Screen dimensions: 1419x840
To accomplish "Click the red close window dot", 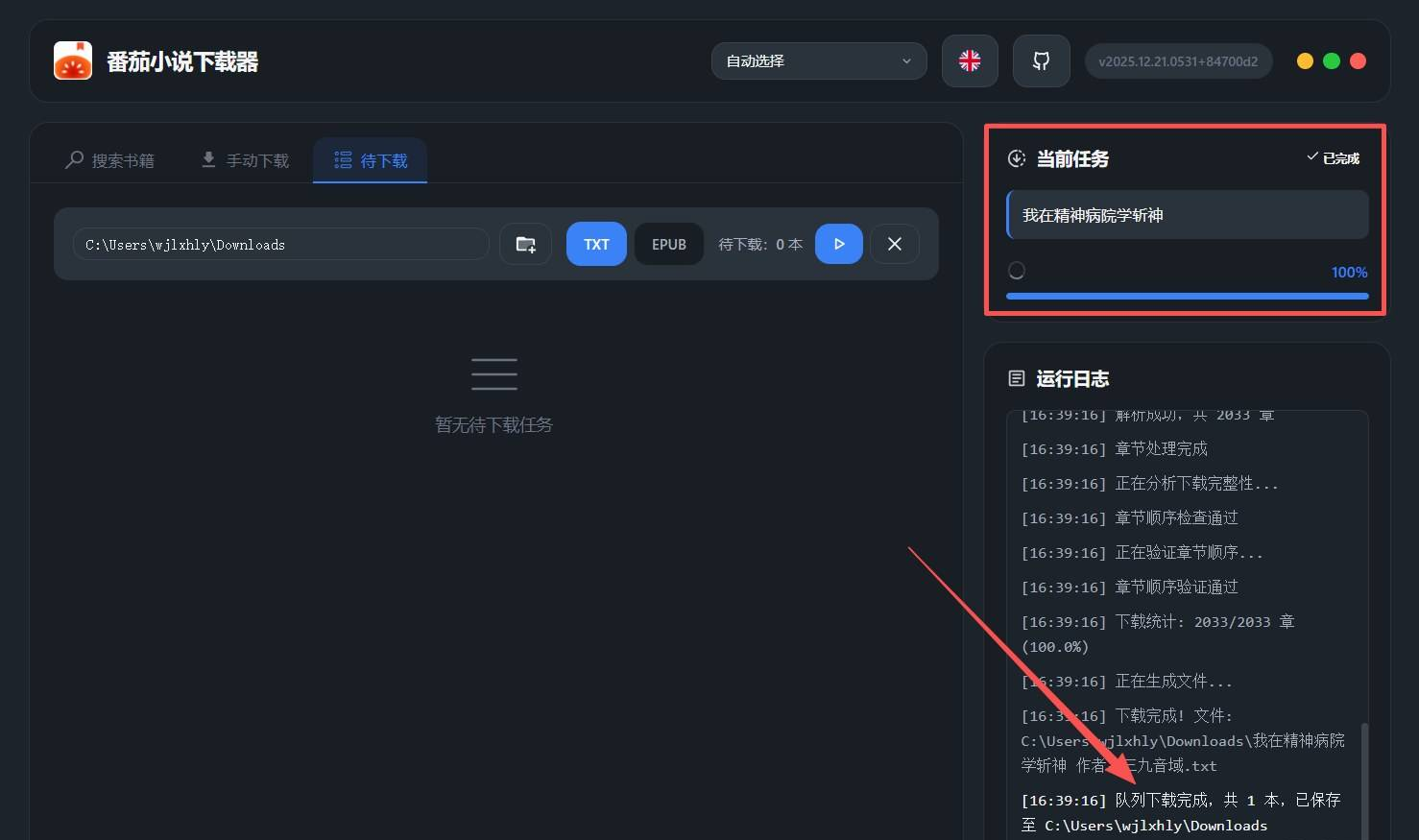I will tap(1358, 60).
